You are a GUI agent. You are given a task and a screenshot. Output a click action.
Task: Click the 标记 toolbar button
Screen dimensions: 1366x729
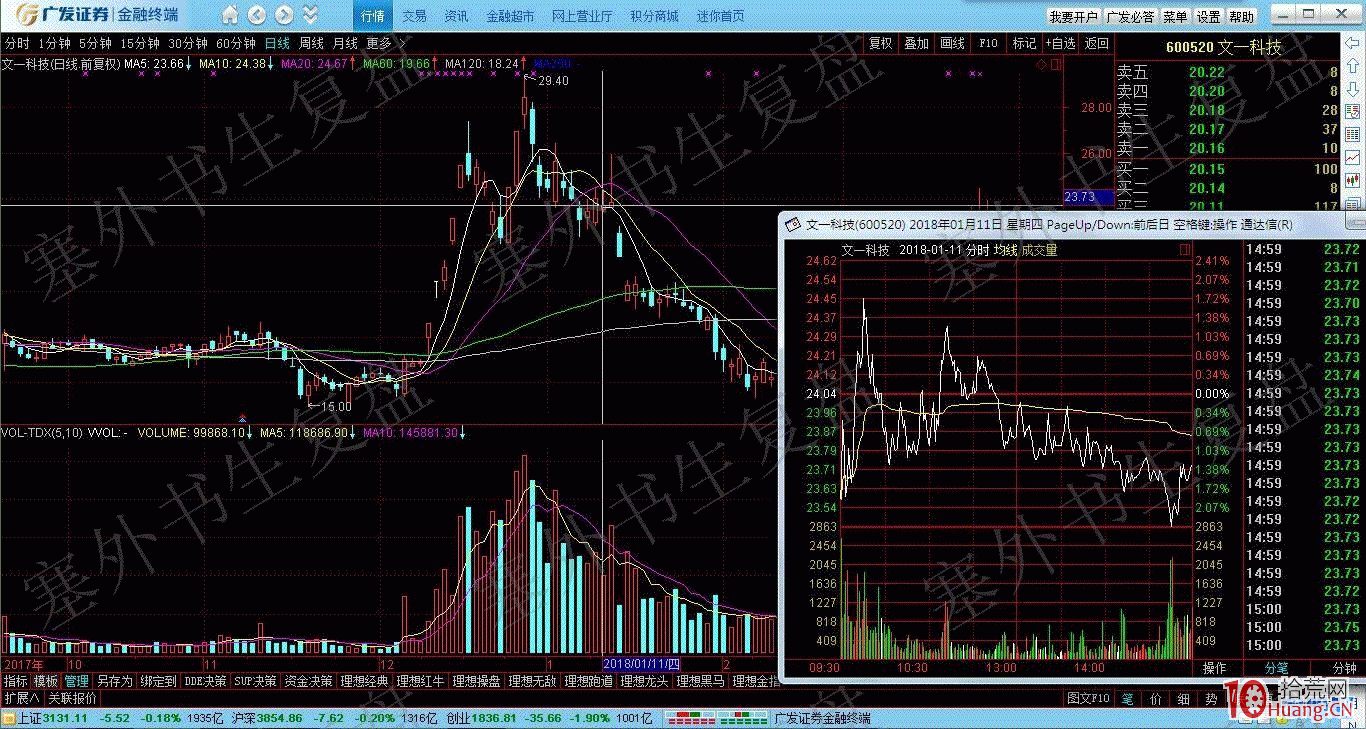pos(1024,43)
